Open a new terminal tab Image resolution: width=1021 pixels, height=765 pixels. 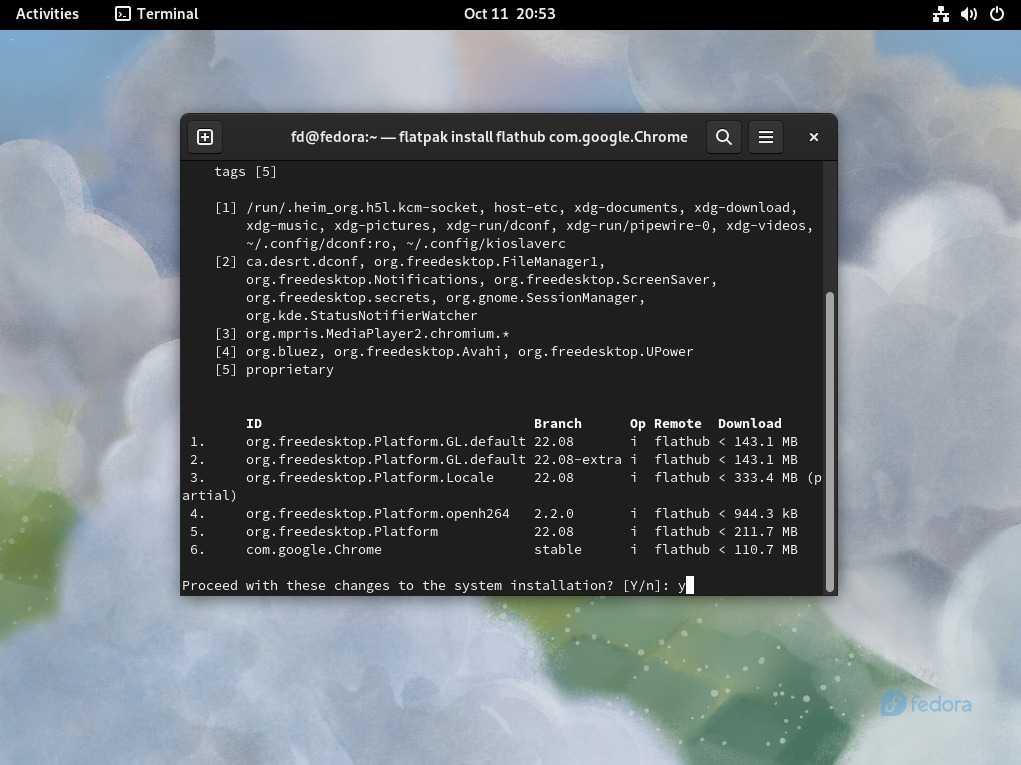pyautogui.click(x=204, y=137)
